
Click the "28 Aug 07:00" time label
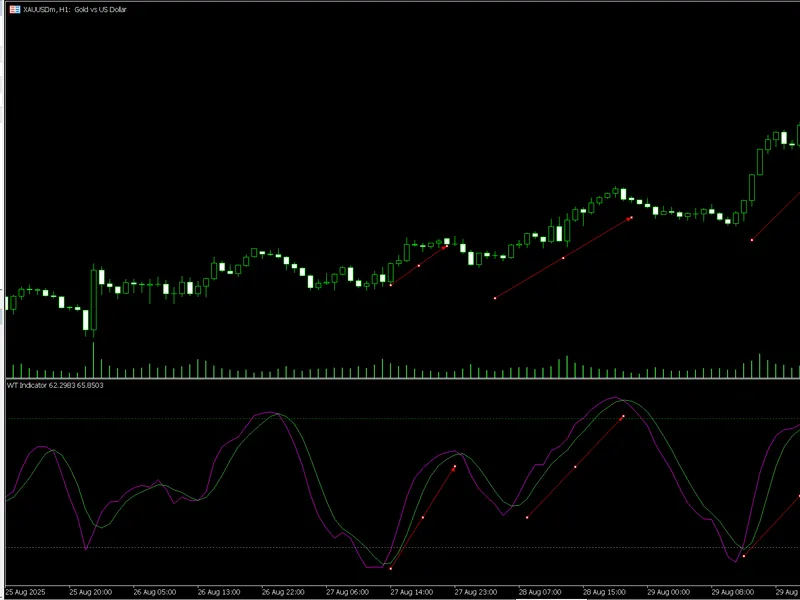pos(540,592)
